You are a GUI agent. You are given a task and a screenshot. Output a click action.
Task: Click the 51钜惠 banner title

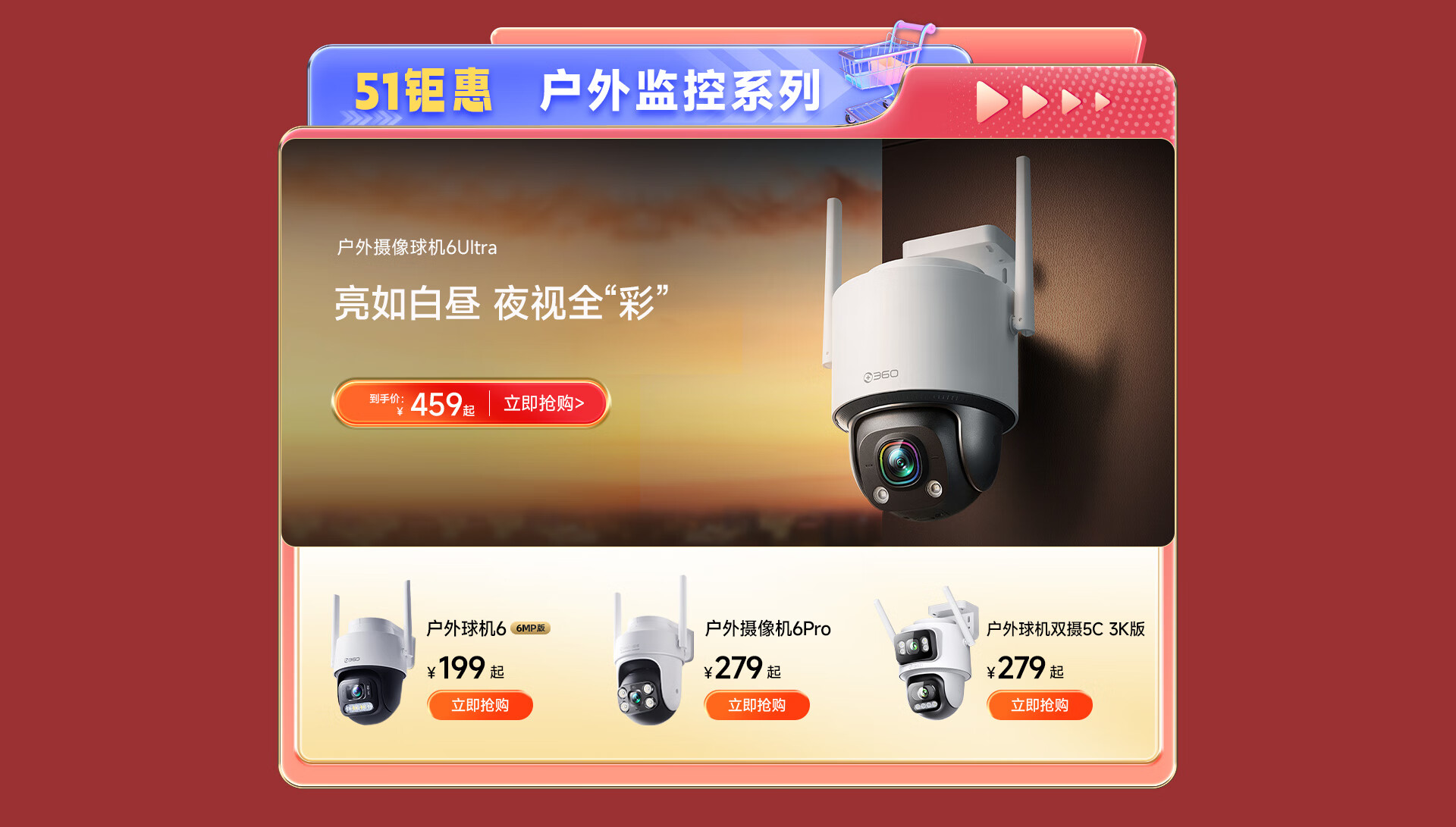pyautogui.click(x=423, y=92)
